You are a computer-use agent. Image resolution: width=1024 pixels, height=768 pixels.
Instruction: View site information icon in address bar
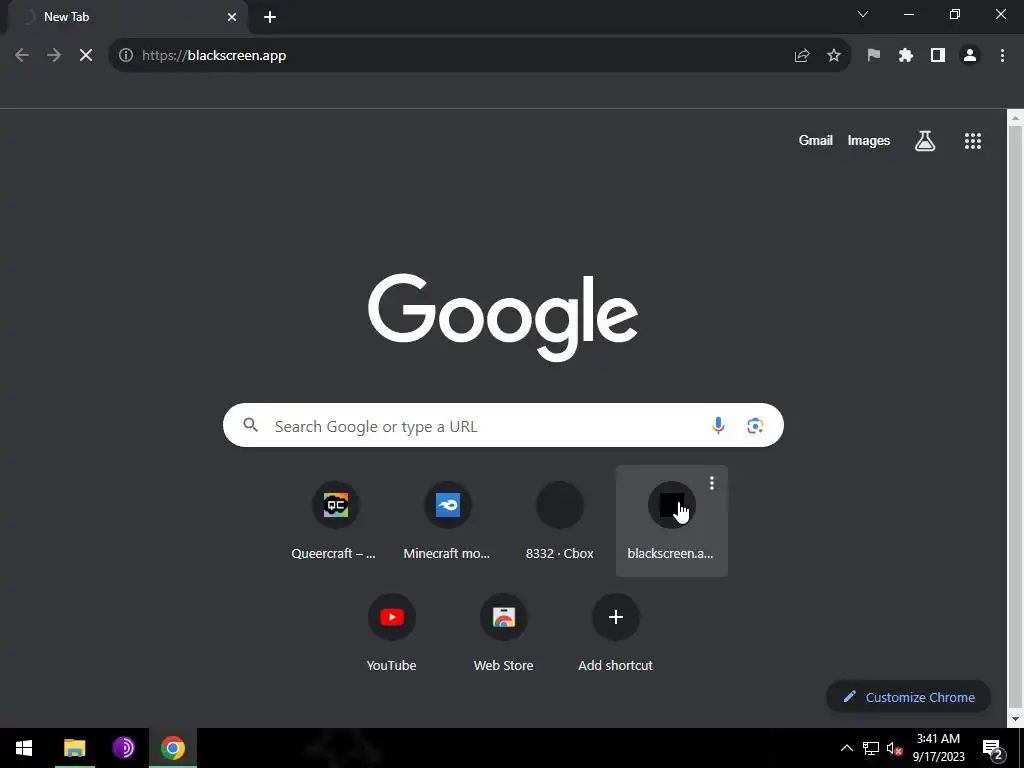click(126, 56)
